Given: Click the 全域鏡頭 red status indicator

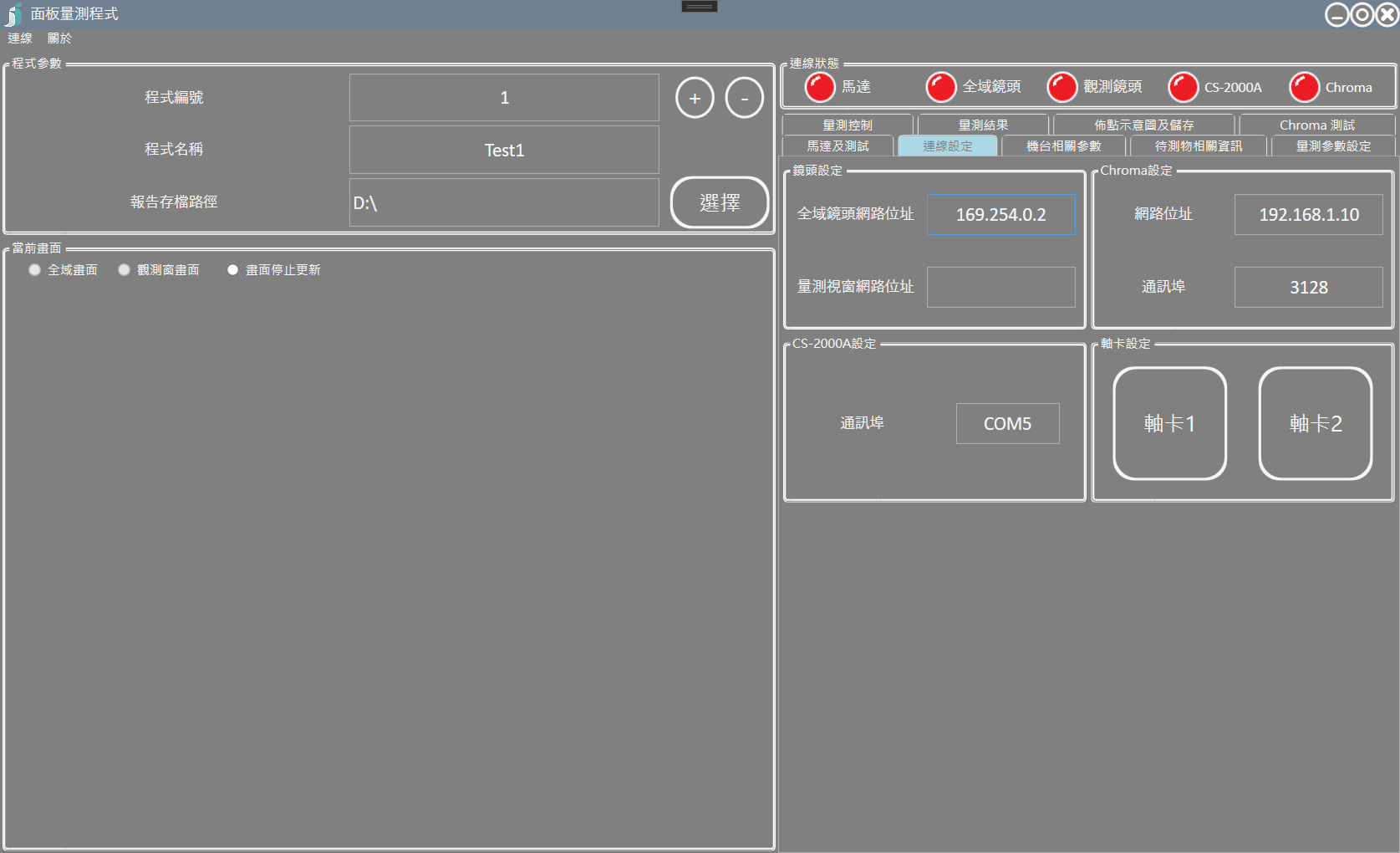Looking at the screenshot, I should pos(941,87).
